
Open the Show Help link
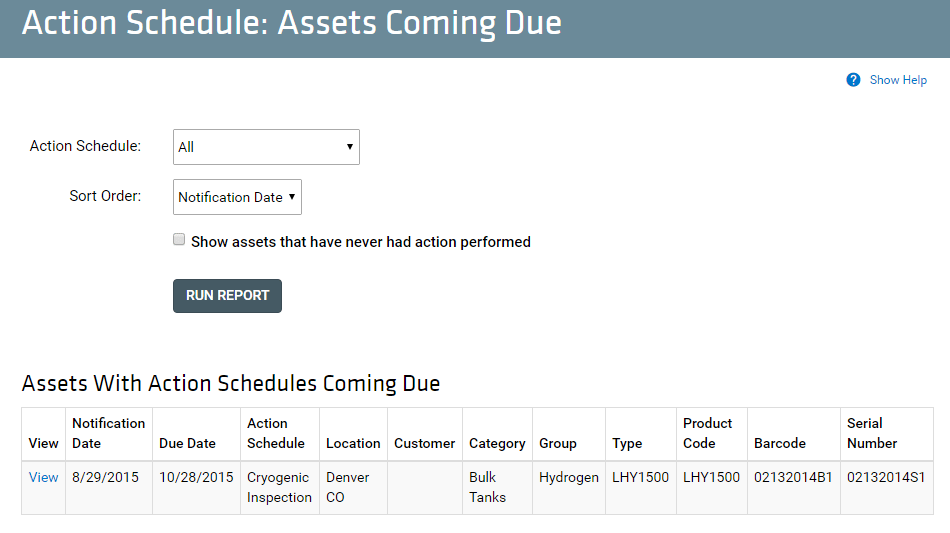898,80
